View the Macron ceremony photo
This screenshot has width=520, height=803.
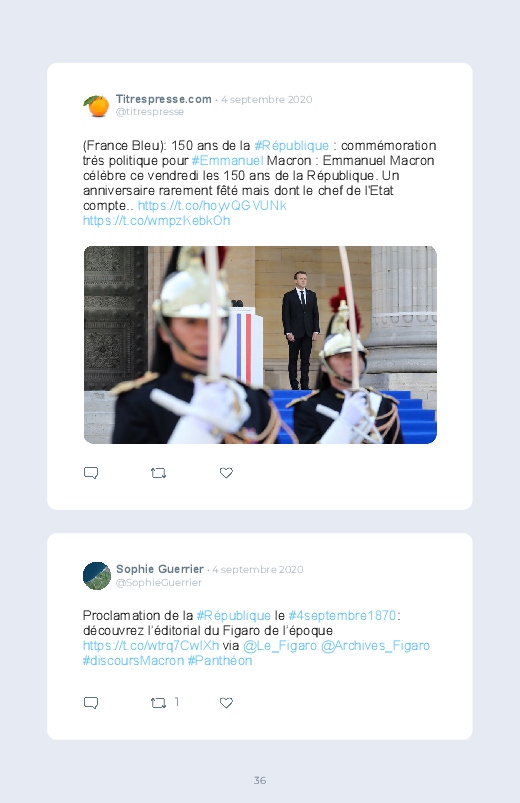coord(260,345)
